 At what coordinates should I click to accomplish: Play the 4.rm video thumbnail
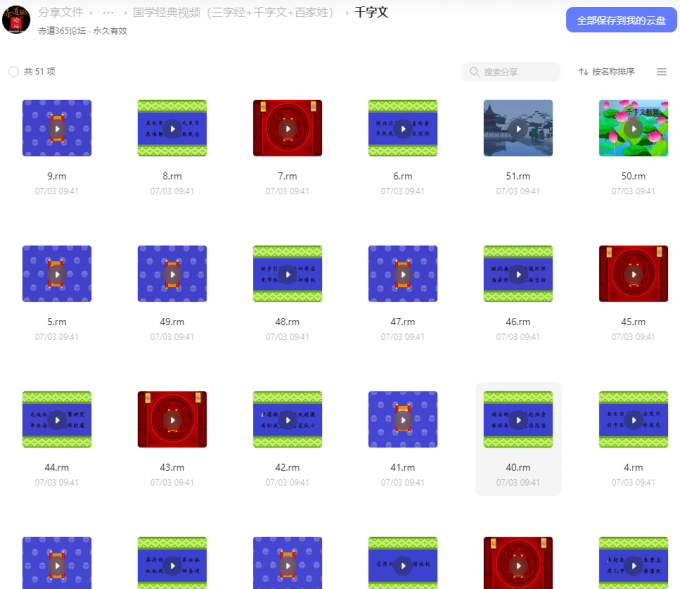point(634,420)
